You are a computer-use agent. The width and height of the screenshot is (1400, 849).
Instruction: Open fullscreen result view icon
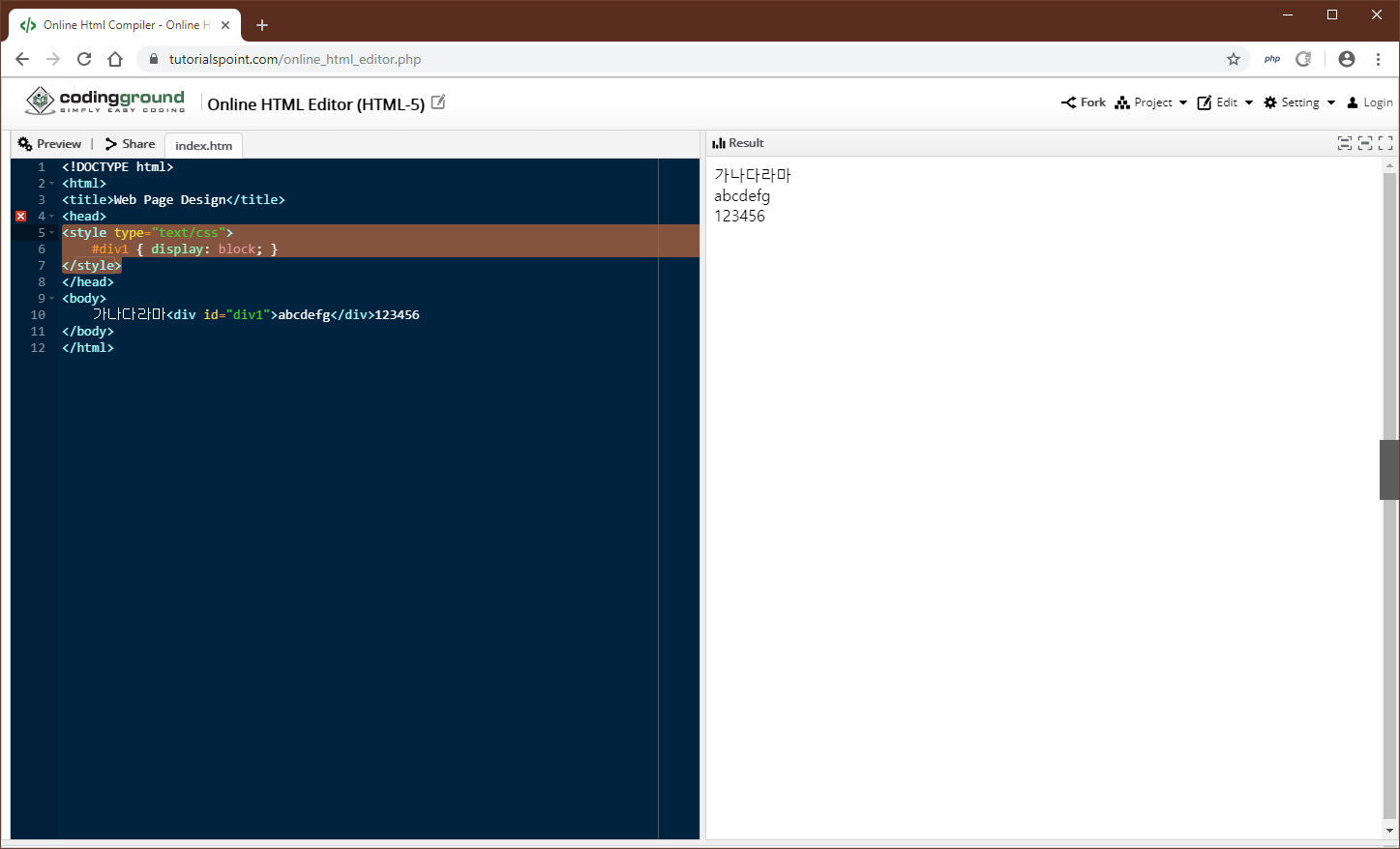(1385, 143)
